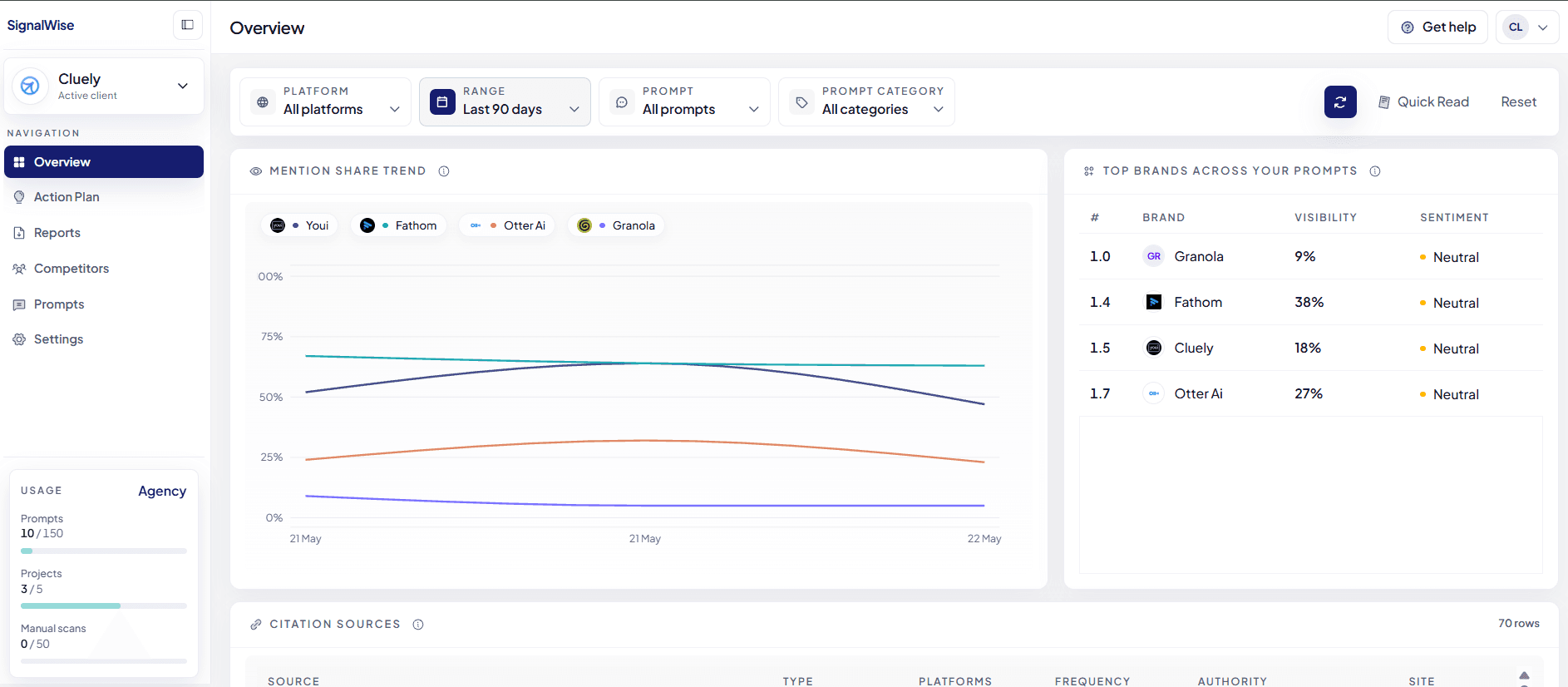Click the Cluely client logo icon
1568x687 pixels.
[x=30, y=86]
